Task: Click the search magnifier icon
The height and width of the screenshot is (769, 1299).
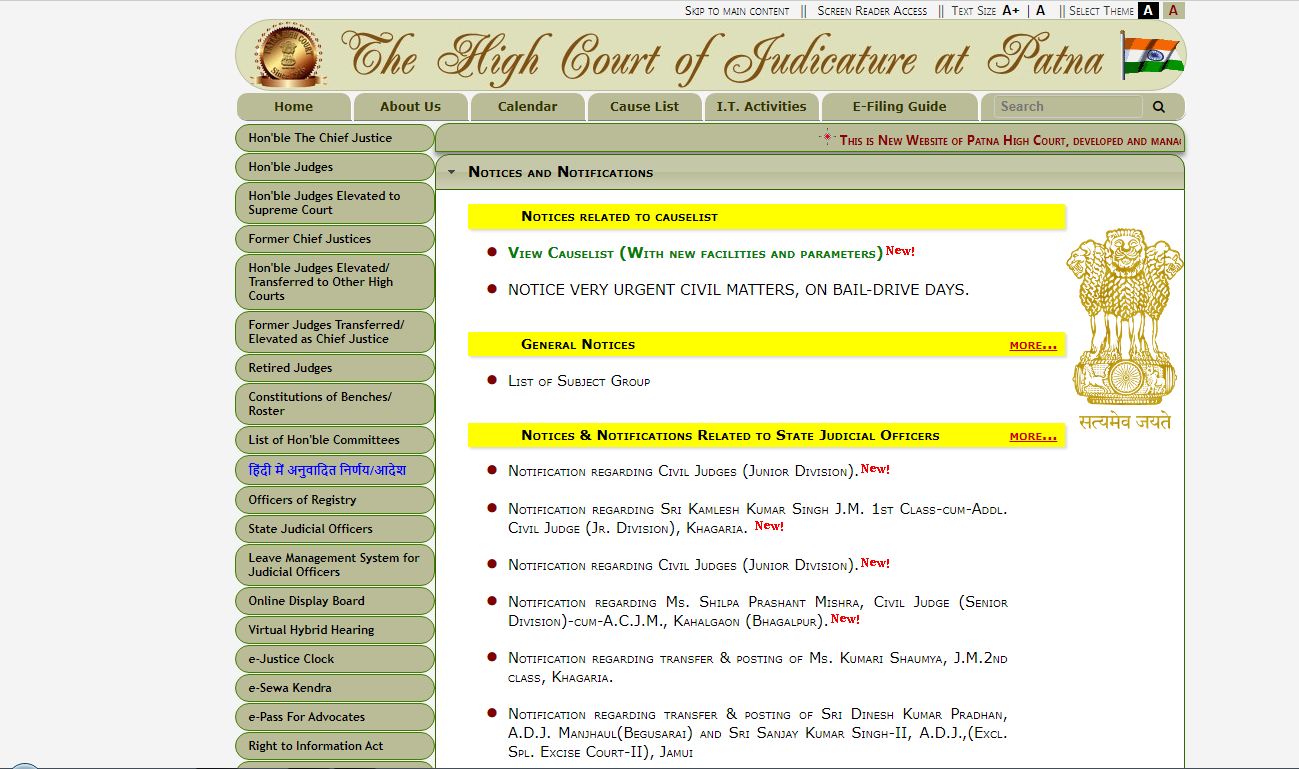Action: (x=1159, y=107)
